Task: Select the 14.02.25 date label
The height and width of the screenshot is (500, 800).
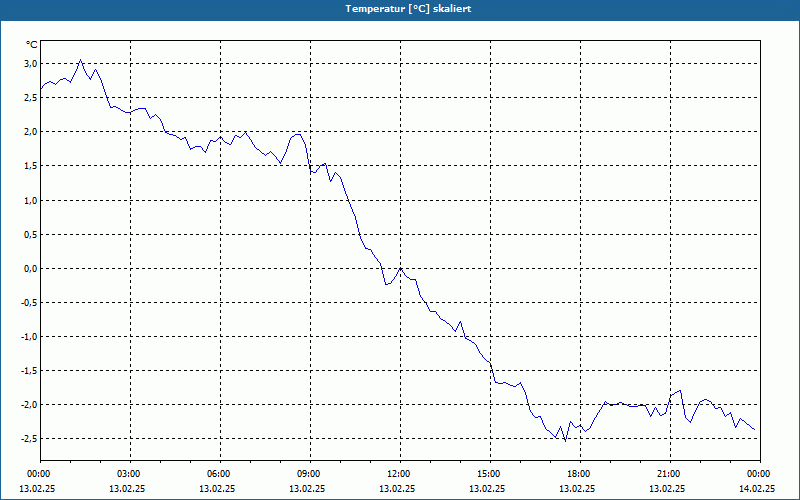Action: 757,488
